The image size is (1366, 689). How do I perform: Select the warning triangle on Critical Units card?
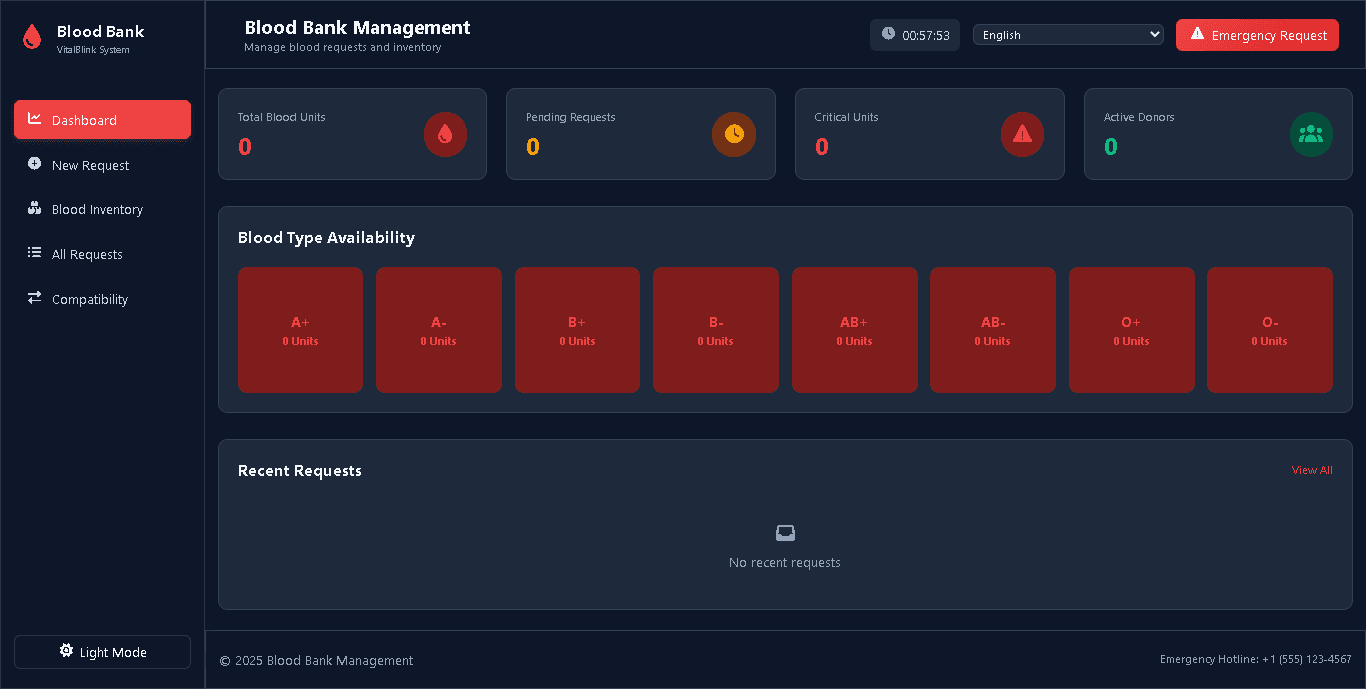click(1022, 134)
